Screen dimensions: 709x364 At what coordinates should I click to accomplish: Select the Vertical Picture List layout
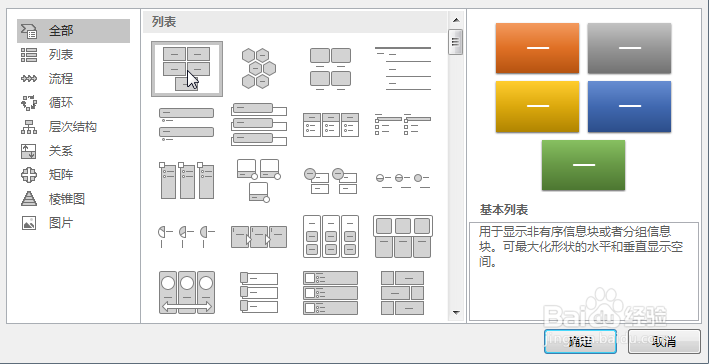coord(331,293)
